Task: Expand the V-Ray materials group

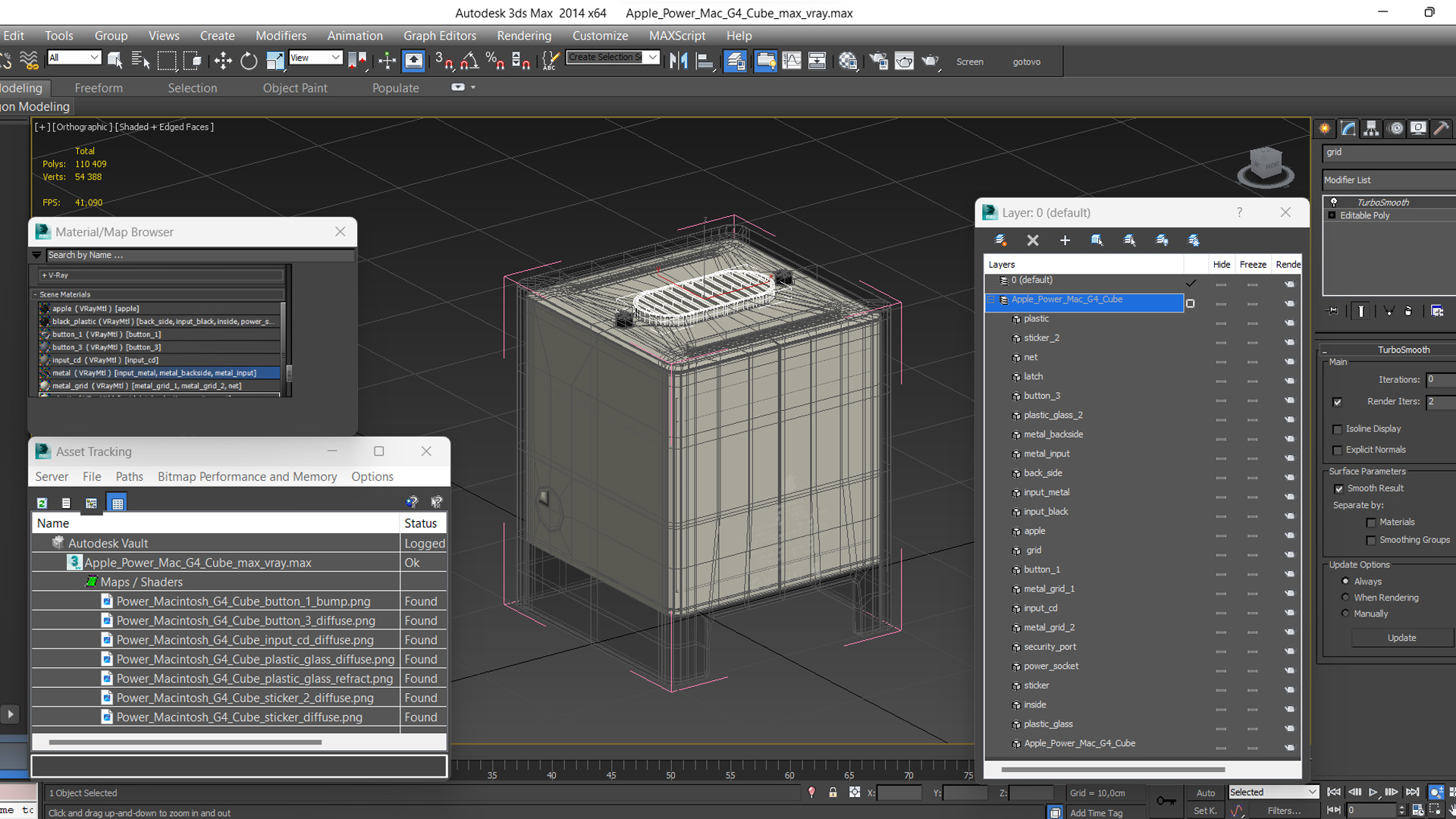Action: pyautogui.click(x=45, y=275)
